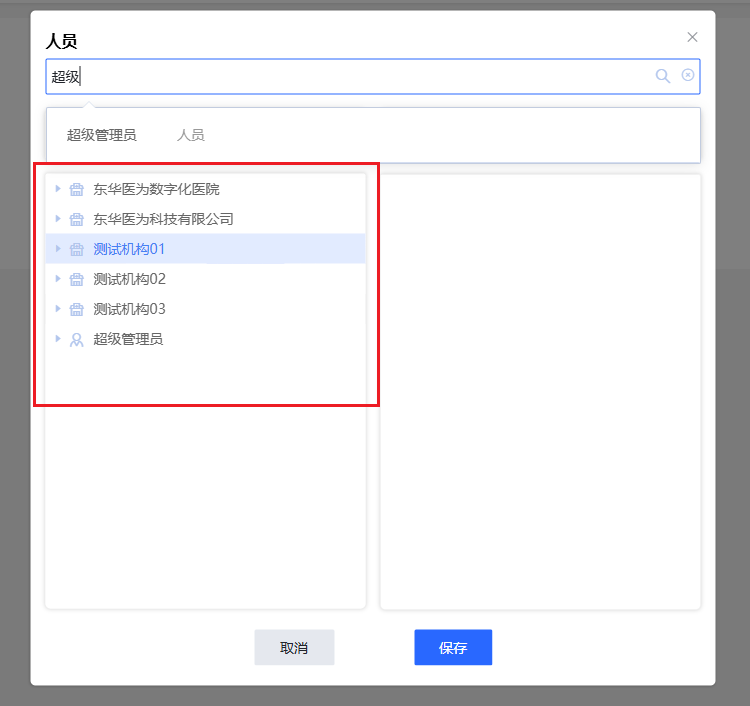Image resolution: width=750 pixels, height=706 pixels.
Task: Click the 取消 button
Action: tap(294, 648)
